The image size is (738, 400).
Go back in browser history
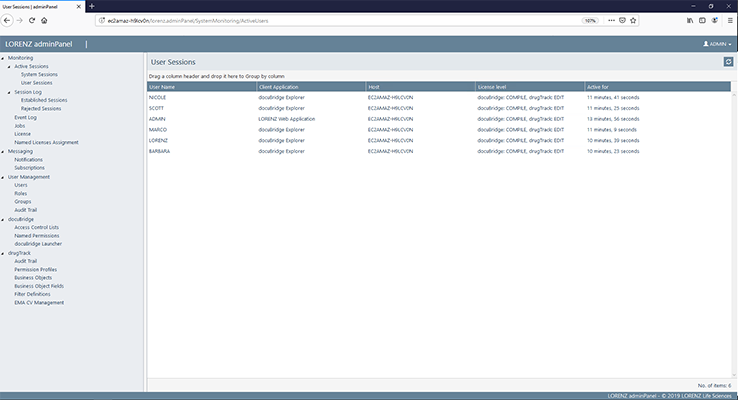[x=7, y=20]
